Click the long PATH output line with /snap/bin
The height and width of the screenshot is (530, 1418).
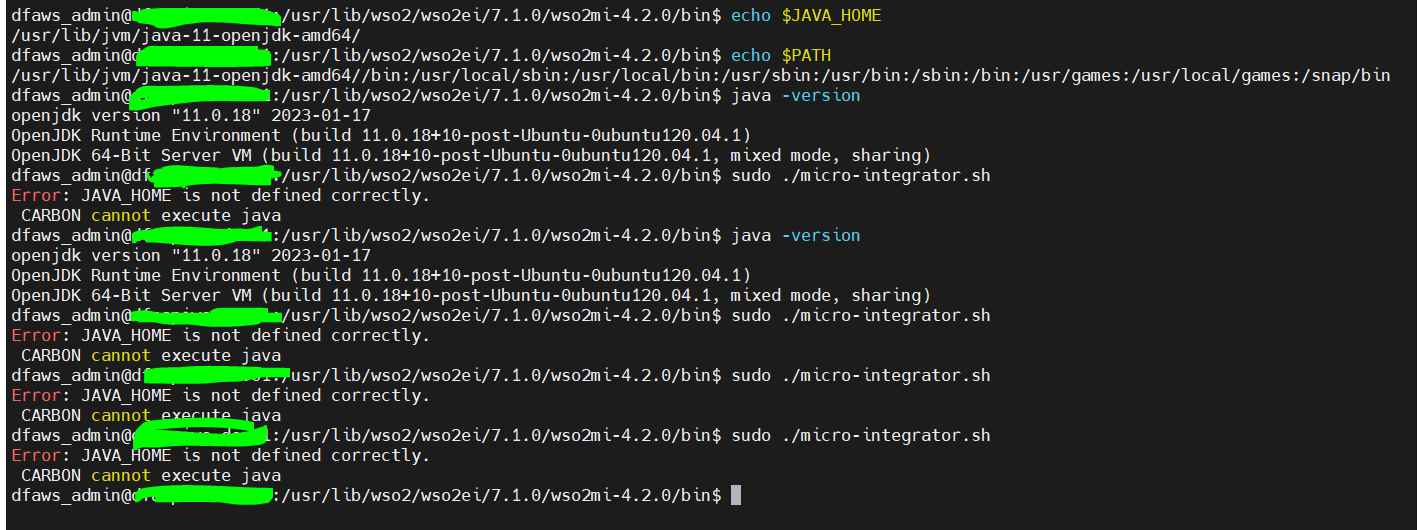pyautogui.click(x=701, y=76)
